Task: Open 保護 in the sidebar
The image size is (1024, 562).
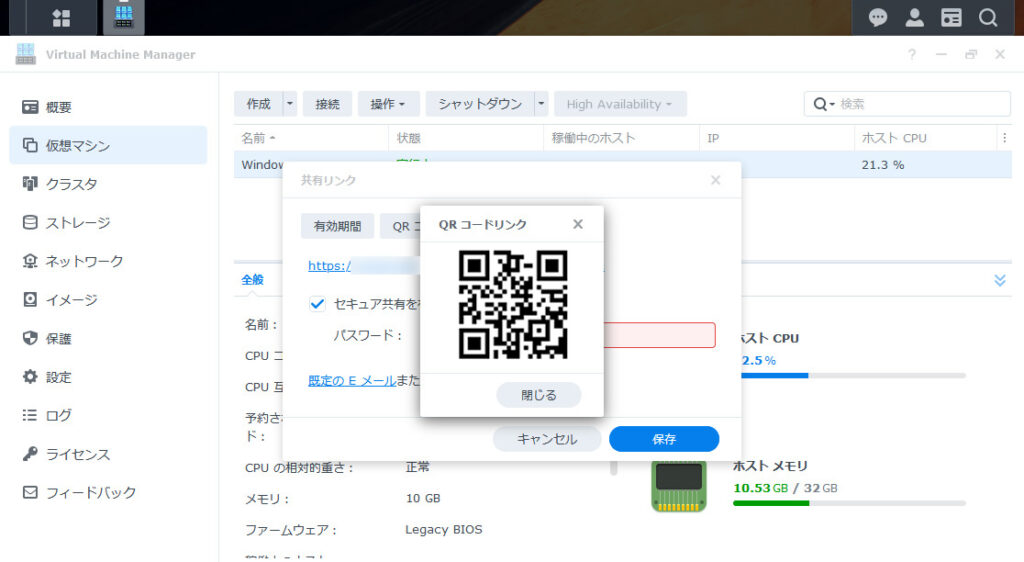Action: tap(108, 338)
